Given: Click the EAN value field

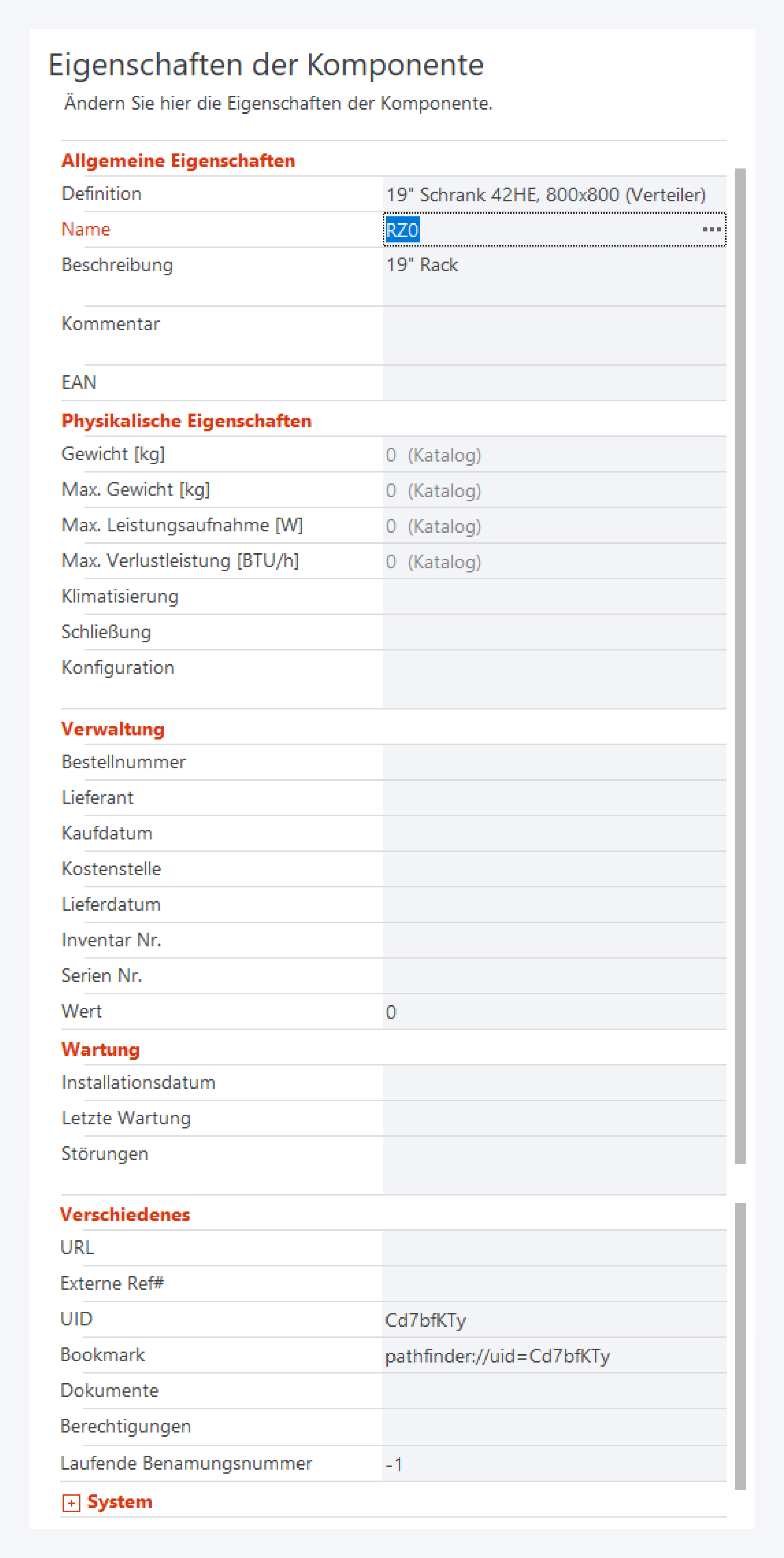Looking at the screenshot, I should [x=554, y=383].
